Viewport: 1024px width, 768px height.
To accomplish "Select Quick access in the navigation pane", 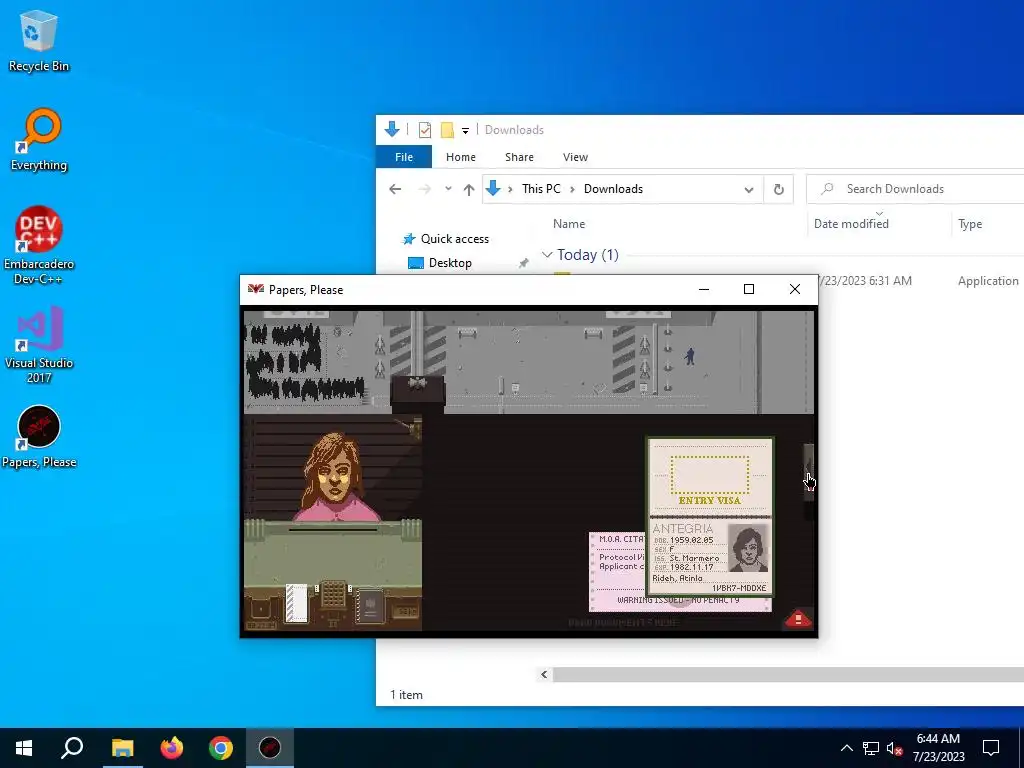I will [x=445, y=239].
